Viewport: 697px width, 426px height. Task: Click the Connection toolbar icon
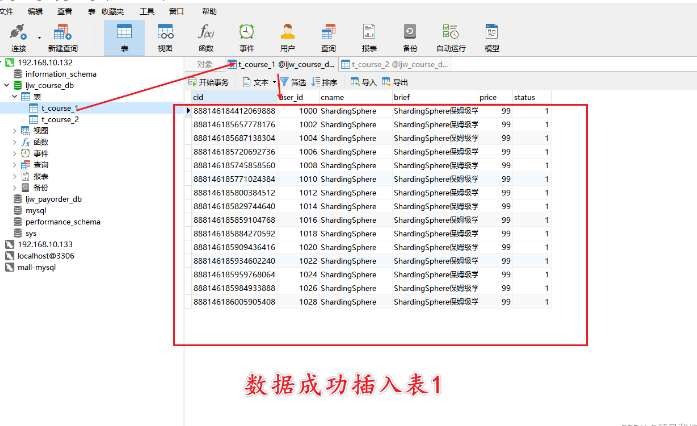coord(18,38)
